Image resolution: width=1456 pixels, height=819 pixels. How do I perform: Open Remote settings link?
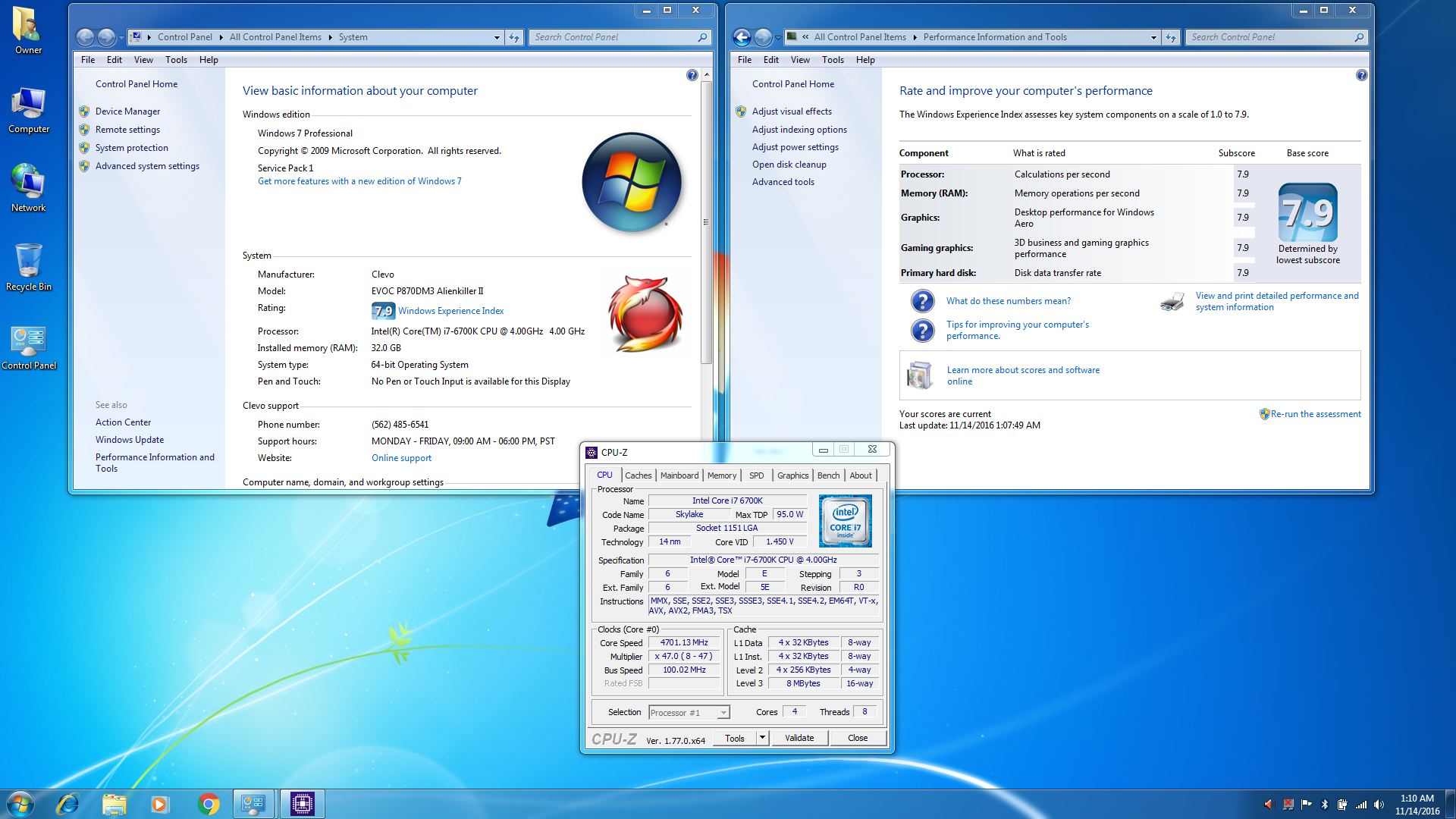pyautogui.click(x=127, y=130)
